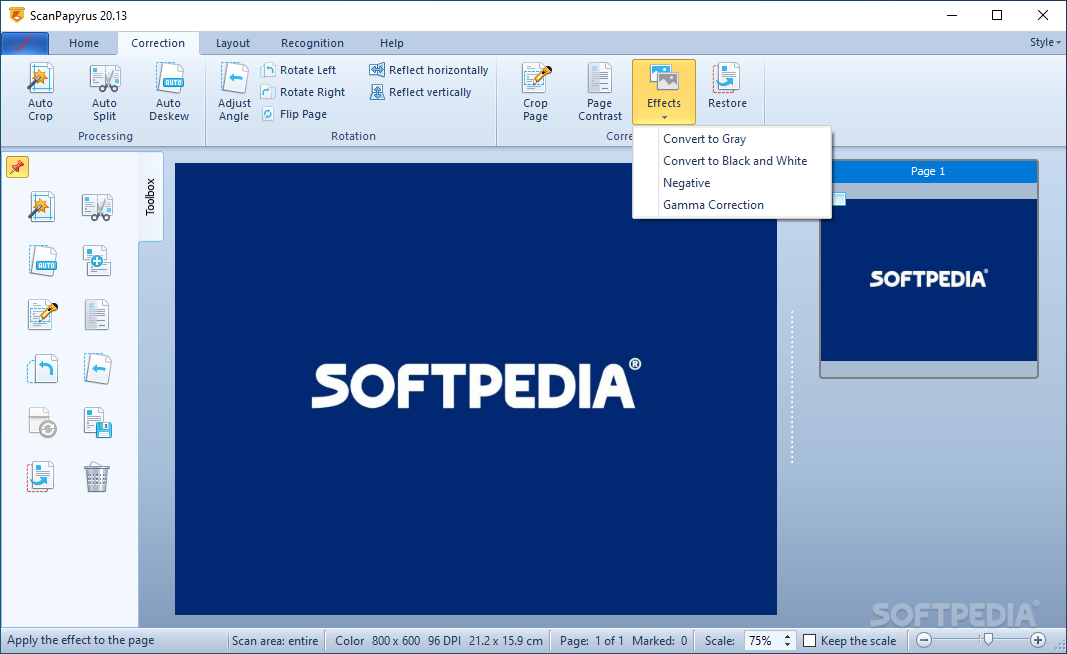Click '96 DPI' status bar text

(x=444, y=640)
